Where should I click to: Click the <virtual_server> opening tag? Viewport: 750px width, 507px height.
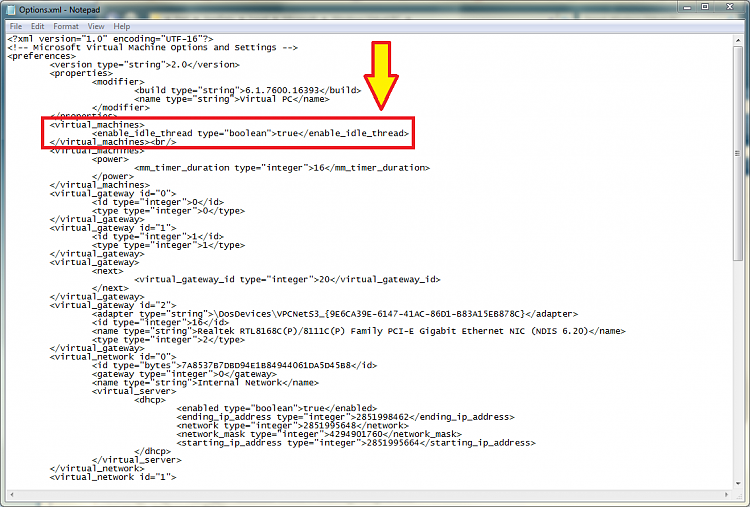(x=134, y=391)
